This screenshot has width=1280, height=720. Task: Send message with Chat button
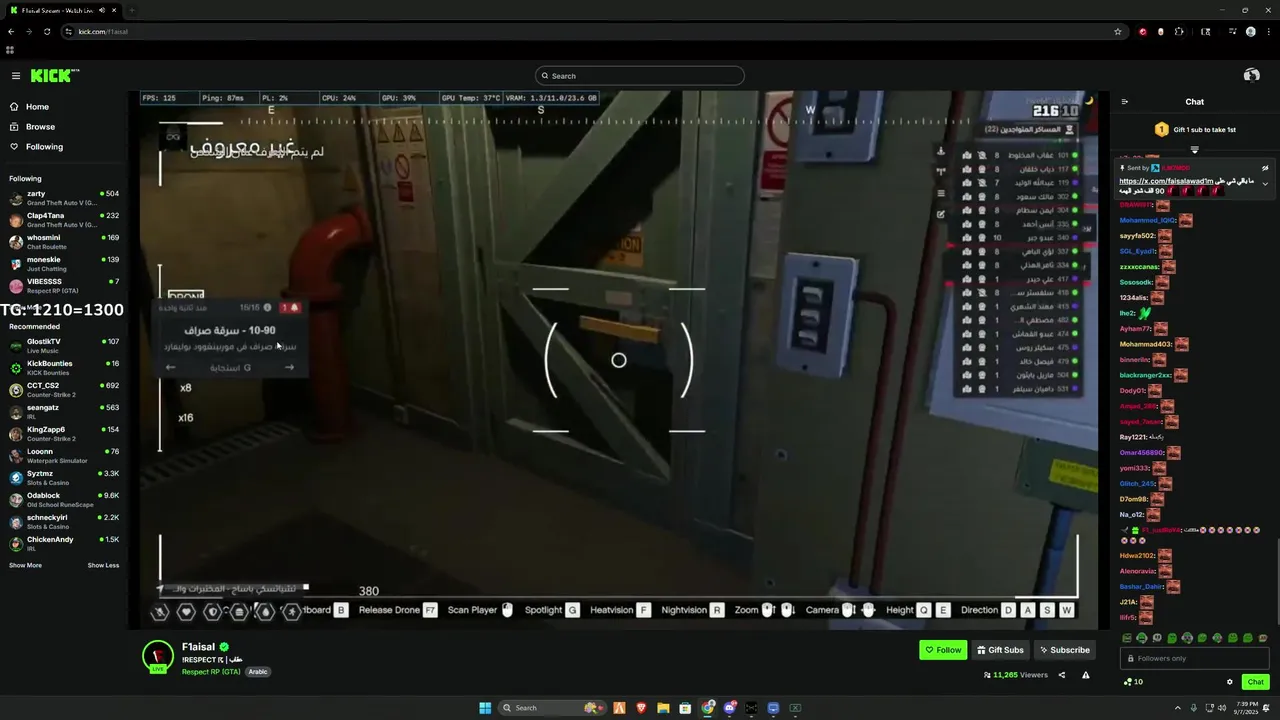coord(1255,682)
